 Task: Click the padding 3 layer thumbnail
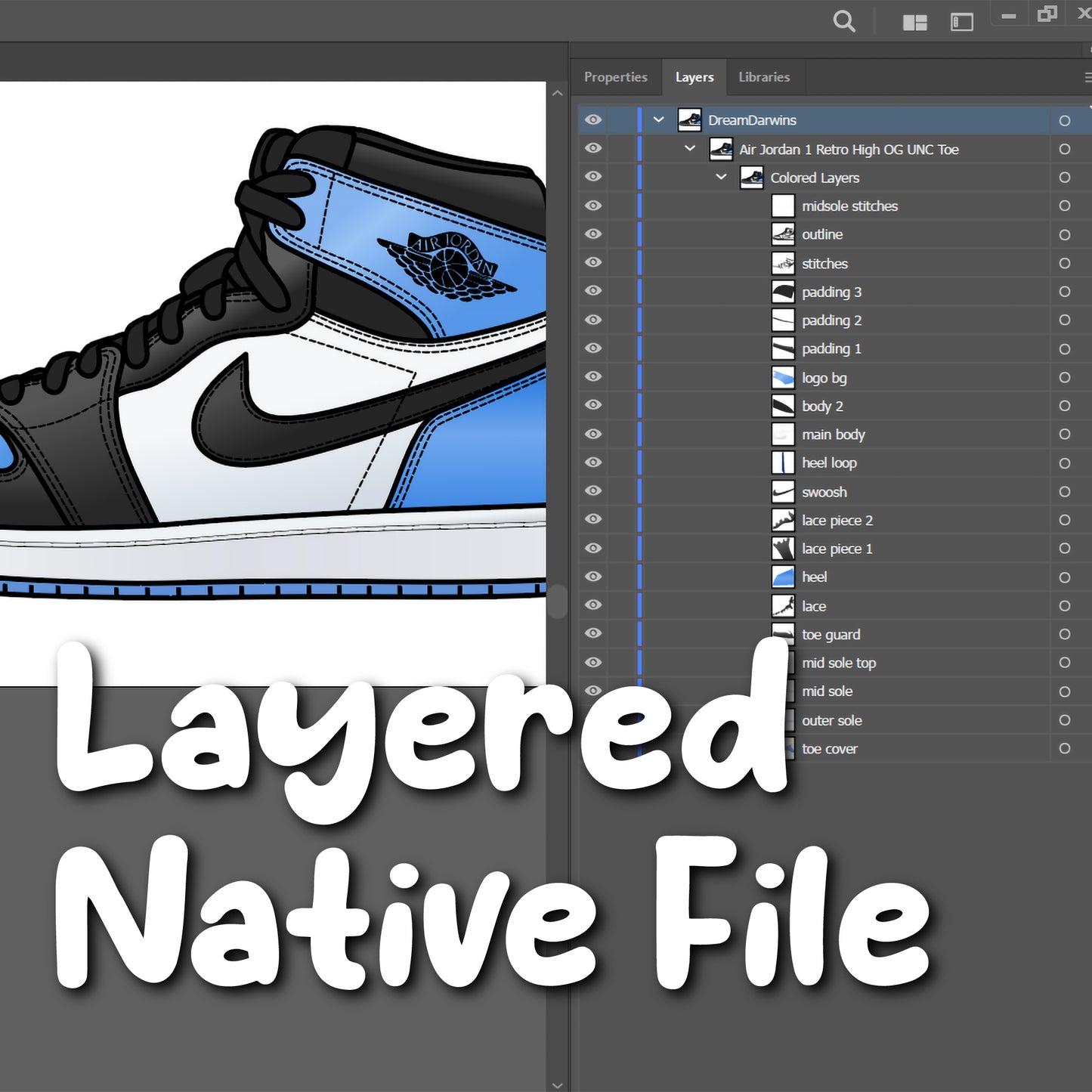[783, 292]
